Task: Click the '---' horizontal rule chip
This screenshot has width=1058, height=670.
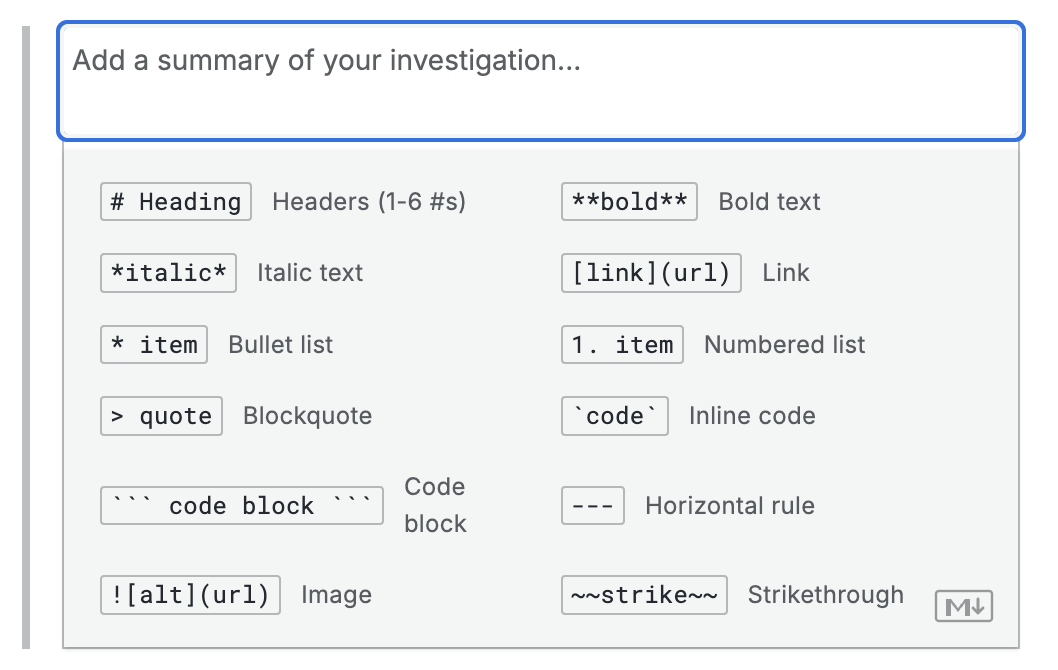Action: [592, 506]
